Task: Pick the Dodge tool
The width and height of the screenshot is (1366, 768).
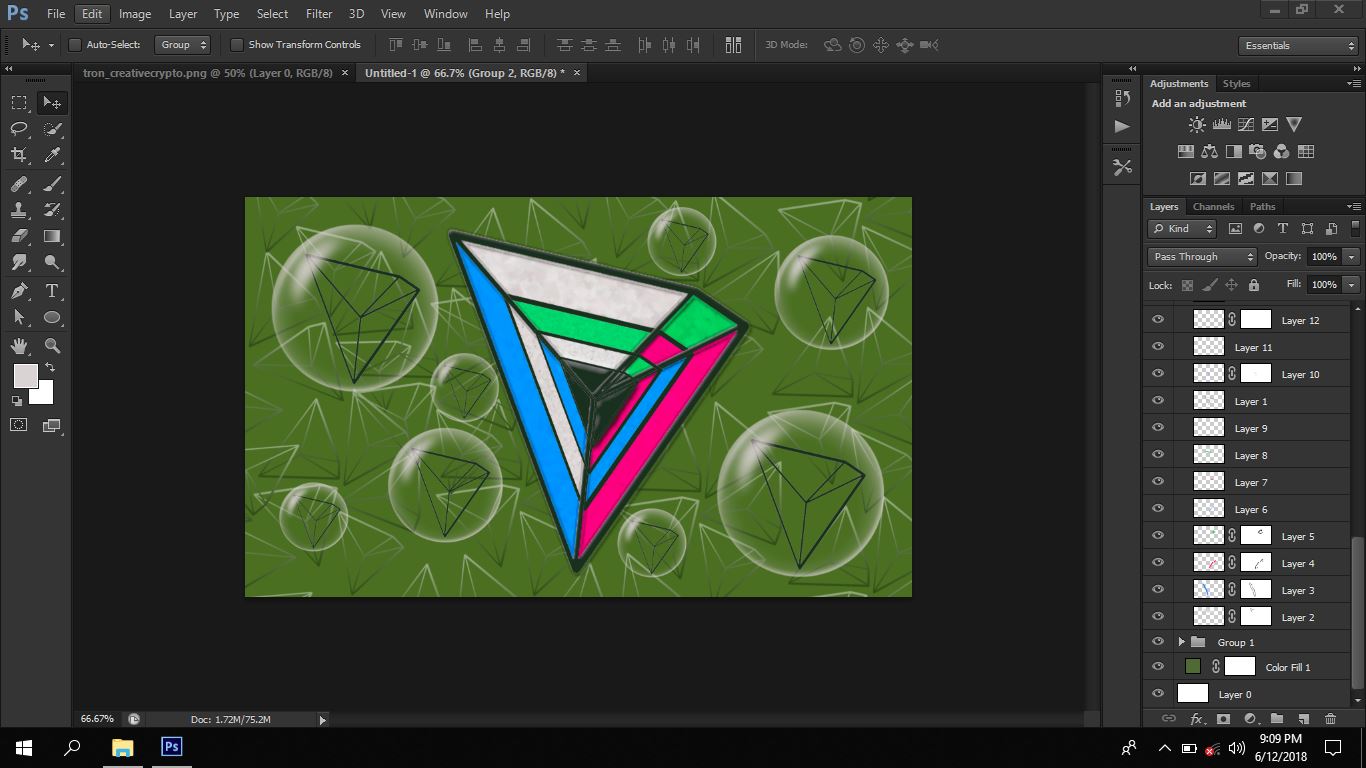Action: pyautogui.click(x=52, y=262)
